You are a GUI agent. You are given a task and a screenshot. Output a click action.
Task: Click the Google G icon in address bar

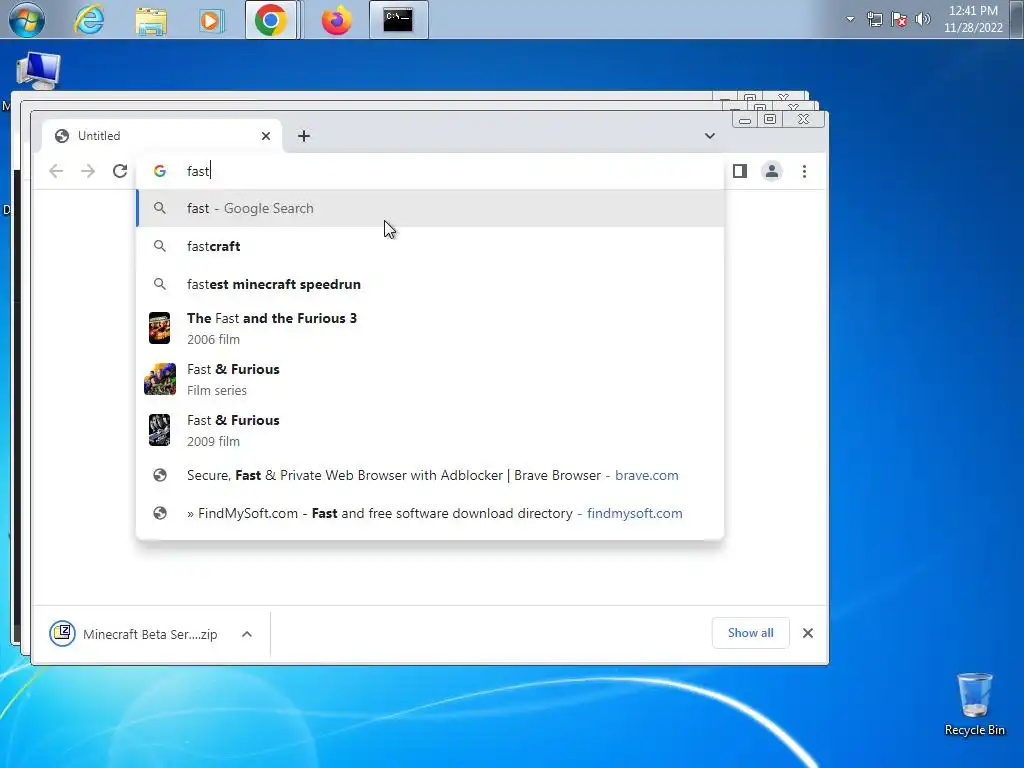[159, 171]
